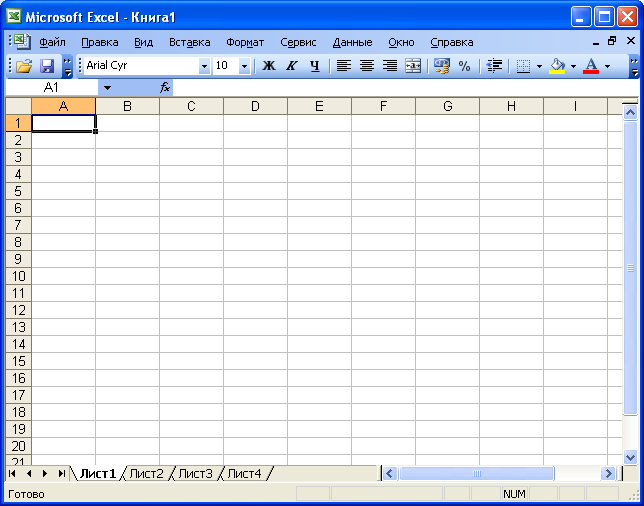Open the Сервис menu
Image resolution: width=644 pixels, height=506 pixels.
click(x=299, y=42)
